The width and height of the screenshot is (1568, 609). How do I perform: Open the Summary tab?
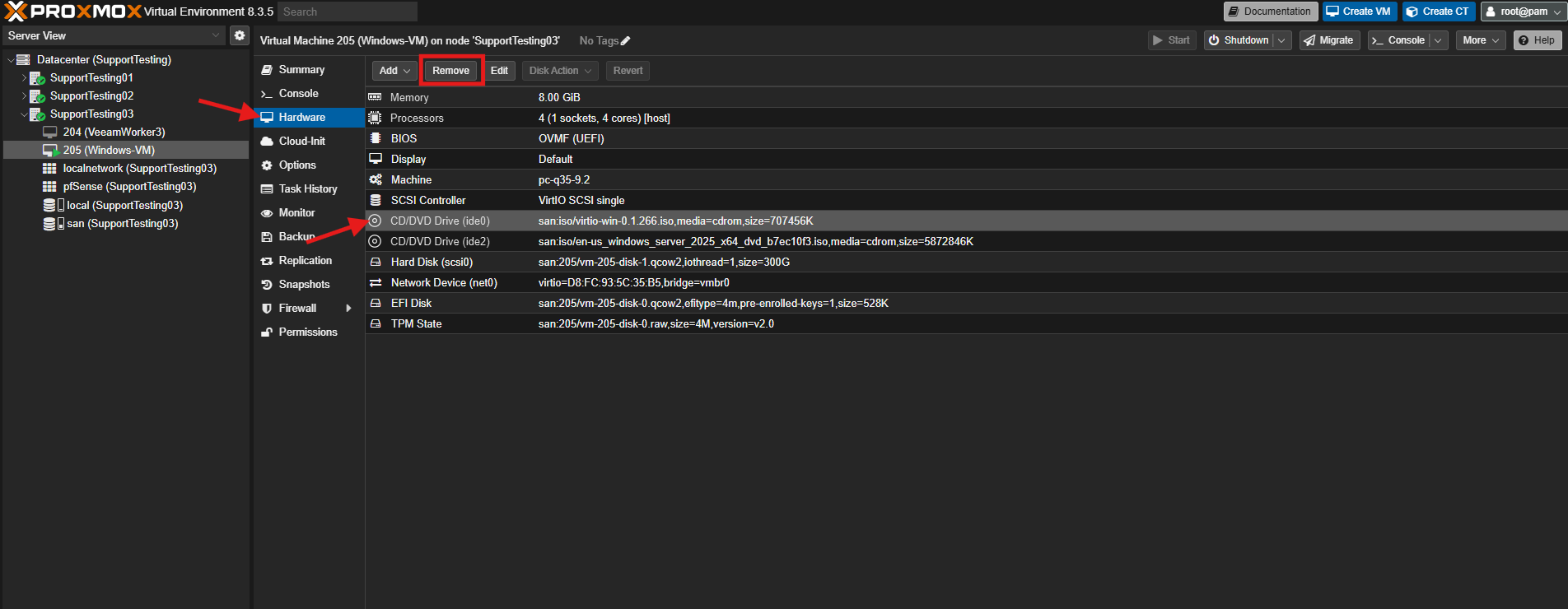click(x=309, y=70)
